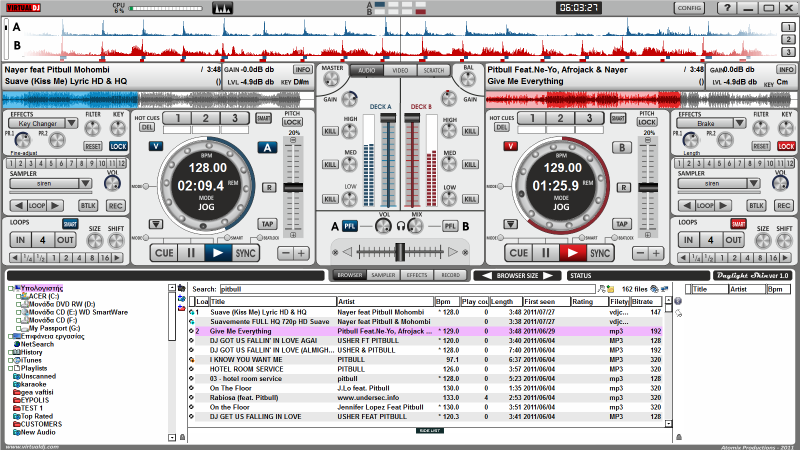Screen dimensions: 800x450
Task: Click the crossfader left-edge arrow icon
Action: (x=347, y=252)
